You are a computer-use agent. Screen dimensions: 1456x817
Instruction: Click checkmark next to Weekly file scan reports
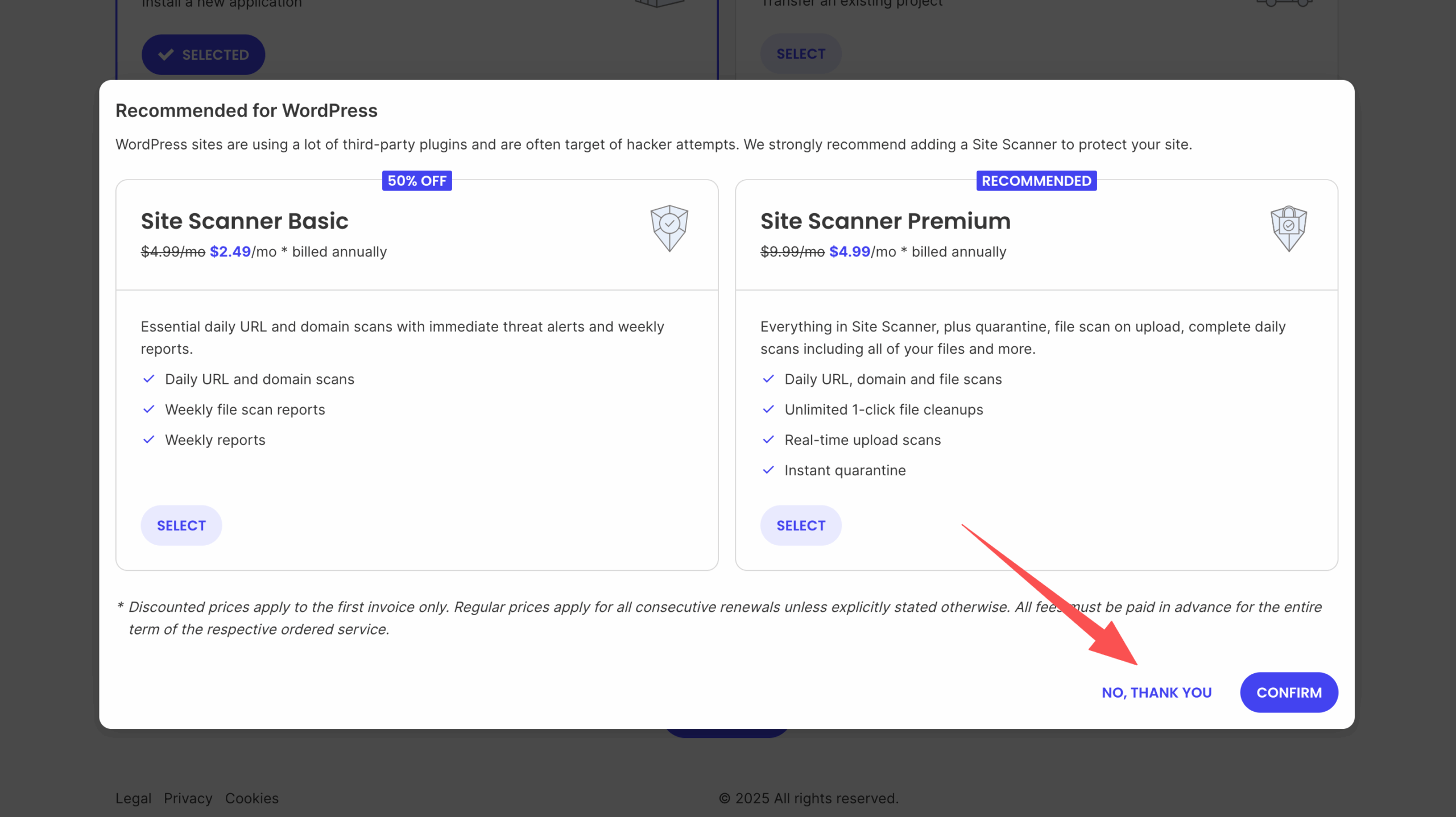point(149,409)
